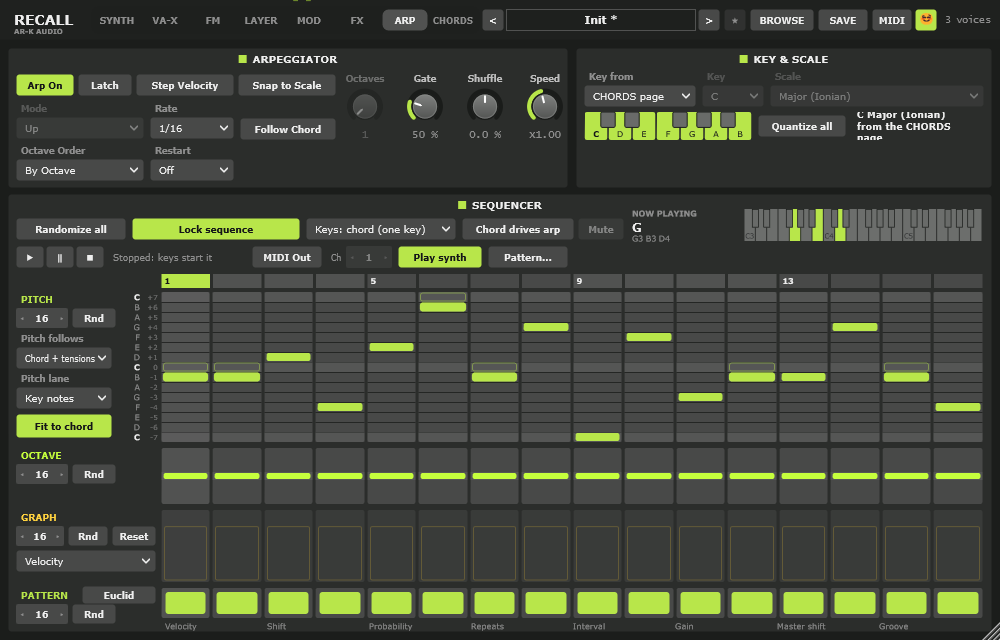Click the stop transport button
This screenshot has width=1000, height=640.
(x=90, y=258)
